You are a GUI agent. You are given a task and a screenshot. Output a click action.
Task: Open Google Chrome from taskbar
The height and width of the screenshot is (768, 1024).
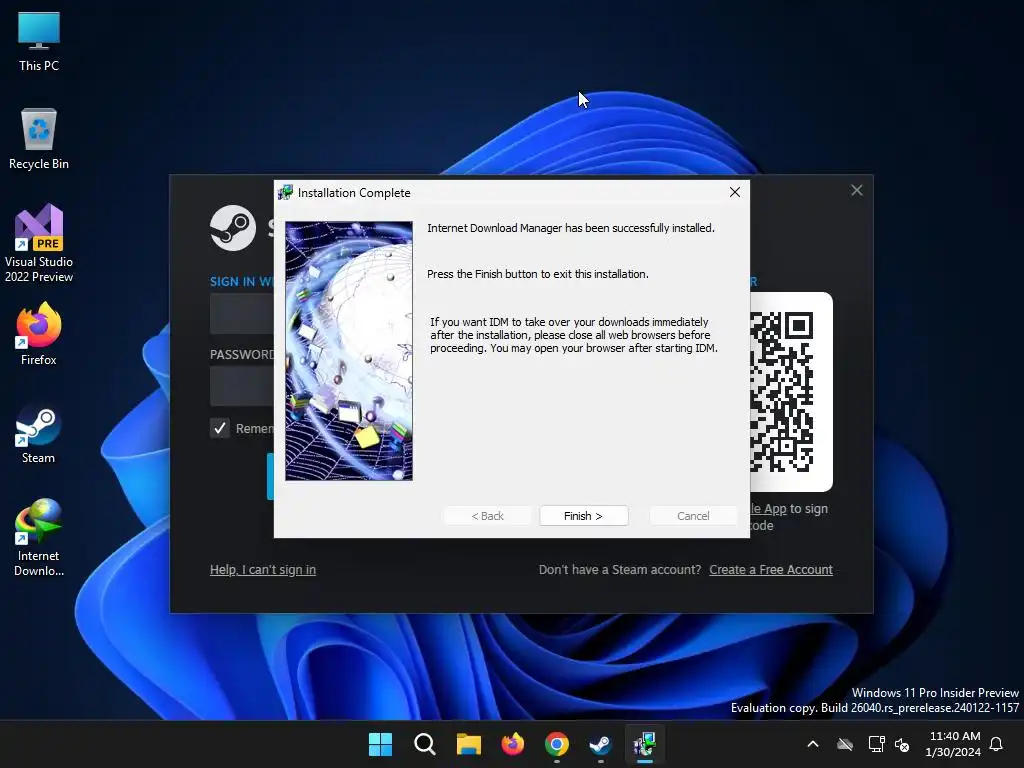click(556, 744)
